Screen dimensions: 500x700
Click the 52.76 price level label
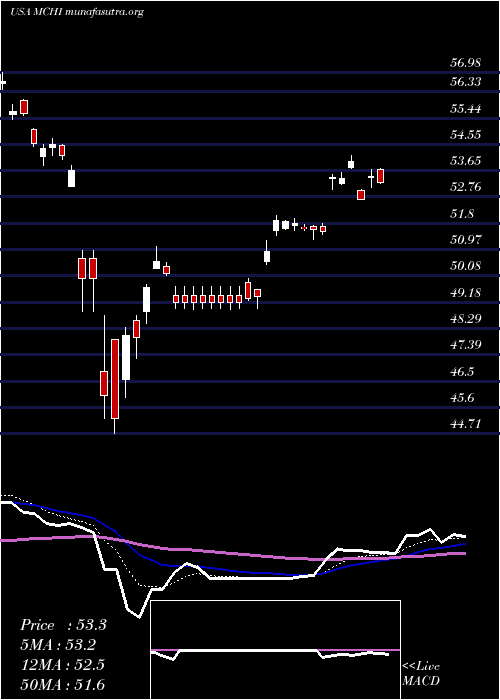pos(465,187)
